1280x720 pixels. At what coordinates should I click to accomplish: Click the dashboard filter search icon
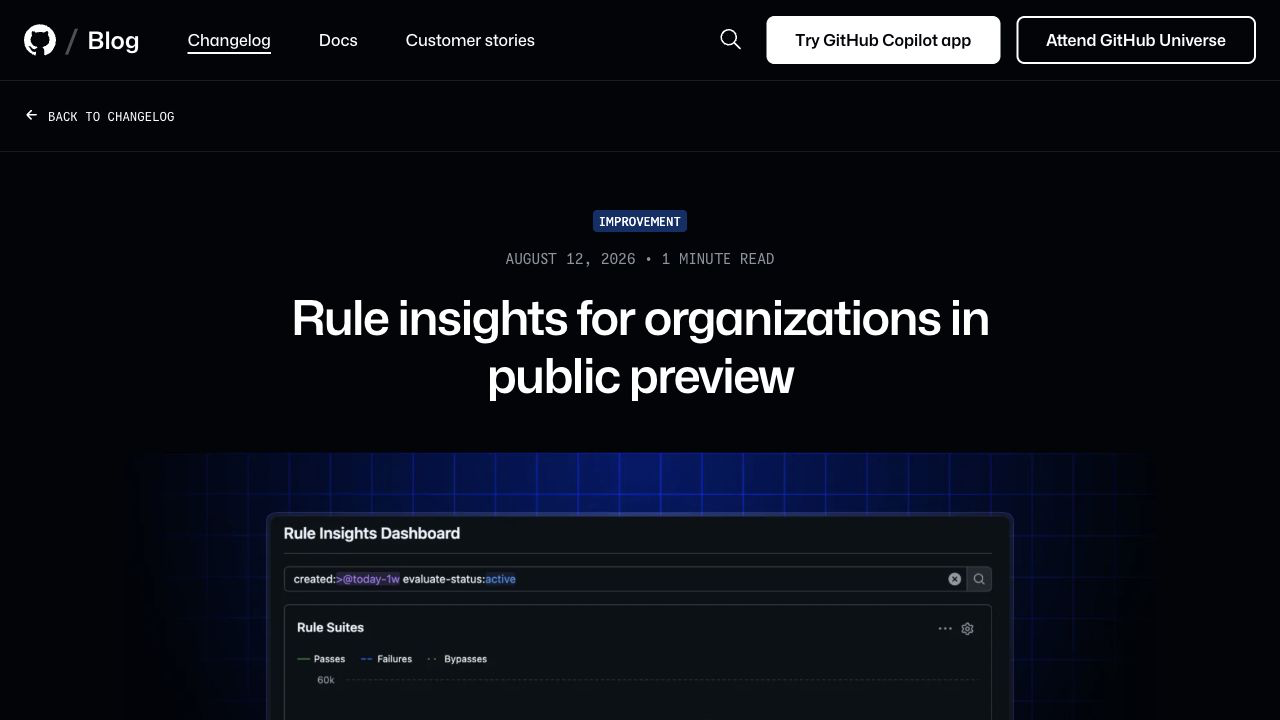979,579
